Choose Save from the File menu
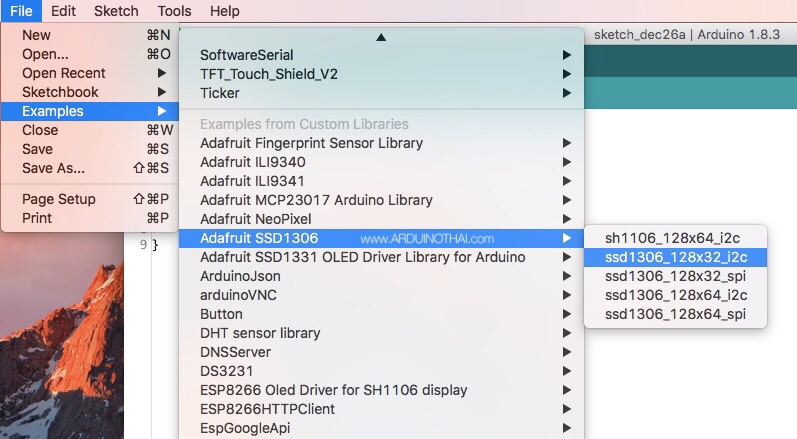Image resolution: width=797 pixels, height=439 pixels. click(x=90, y=149)
